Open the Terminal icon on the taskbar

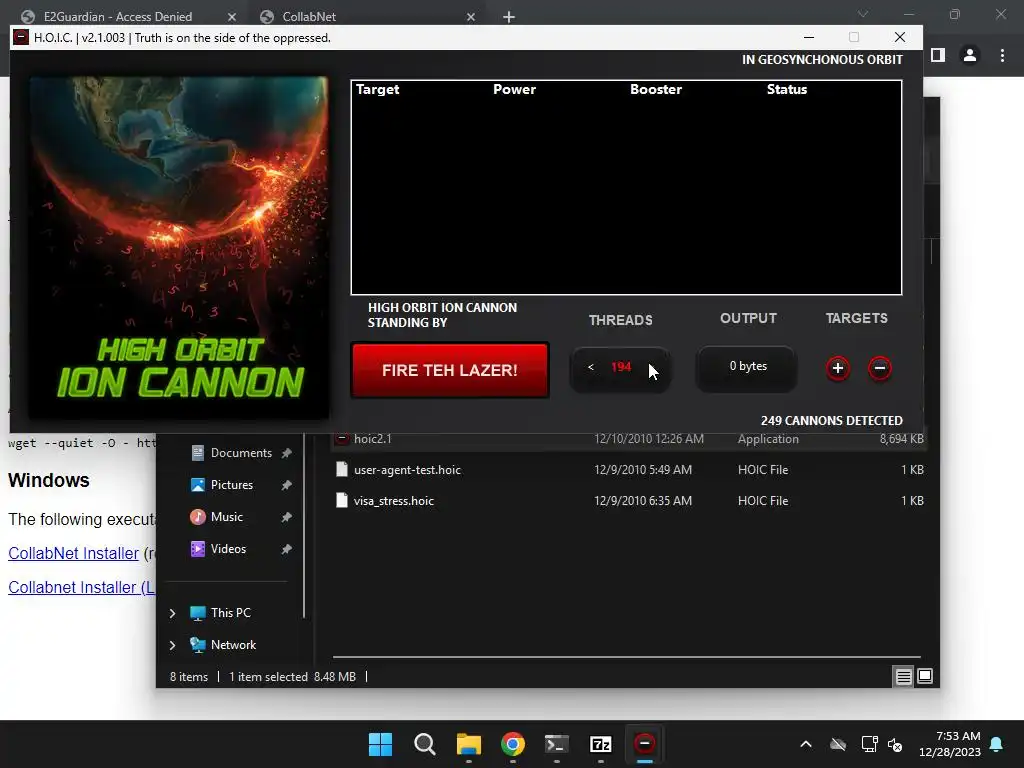tap(556, 744)
